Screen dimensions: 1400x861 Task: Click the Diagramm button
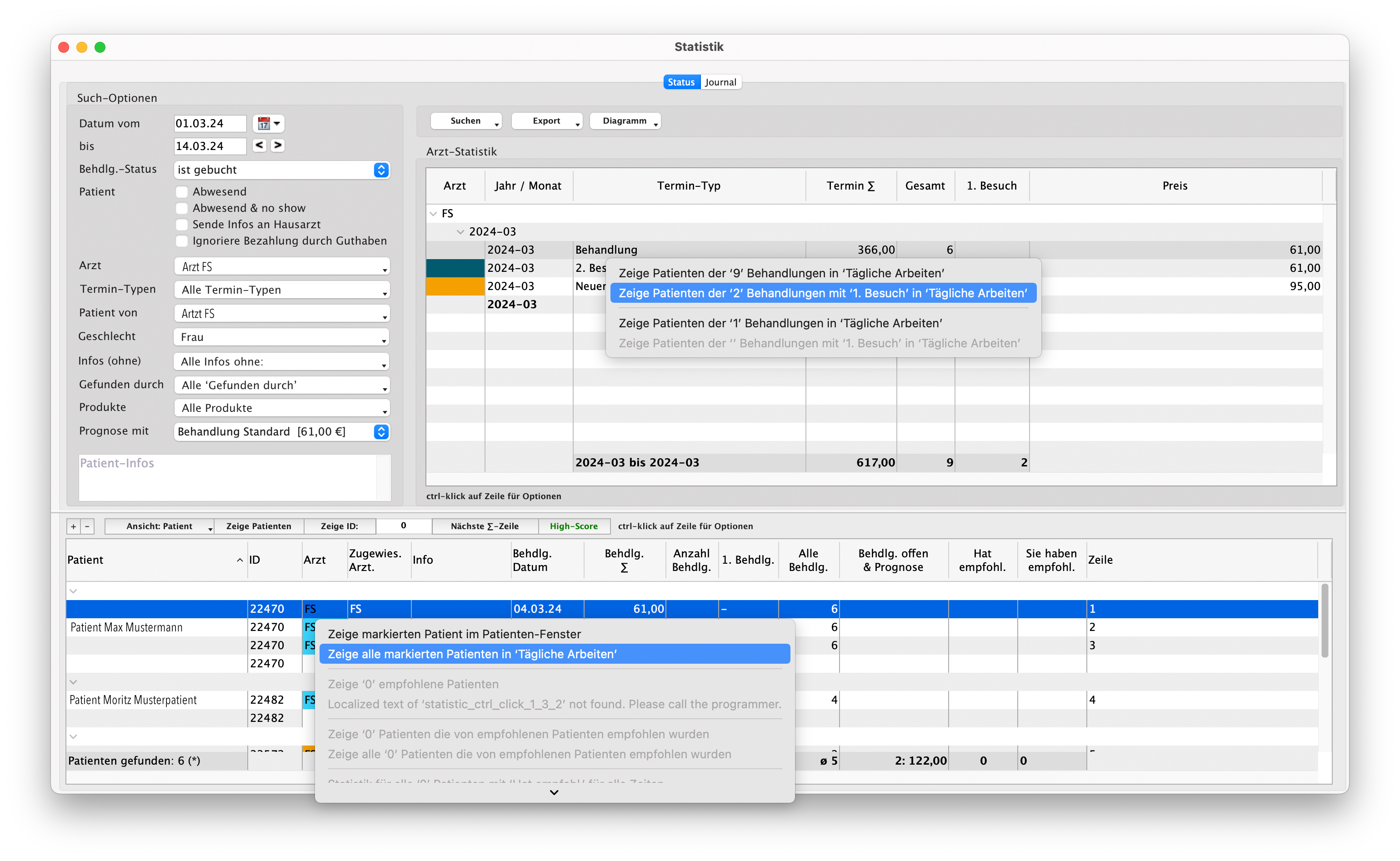click(x=625, y=121)
